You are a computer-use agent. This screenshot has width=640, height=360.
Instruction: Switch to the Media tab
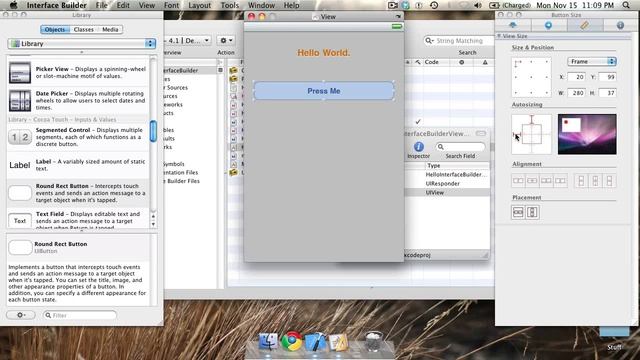[110, 29]
